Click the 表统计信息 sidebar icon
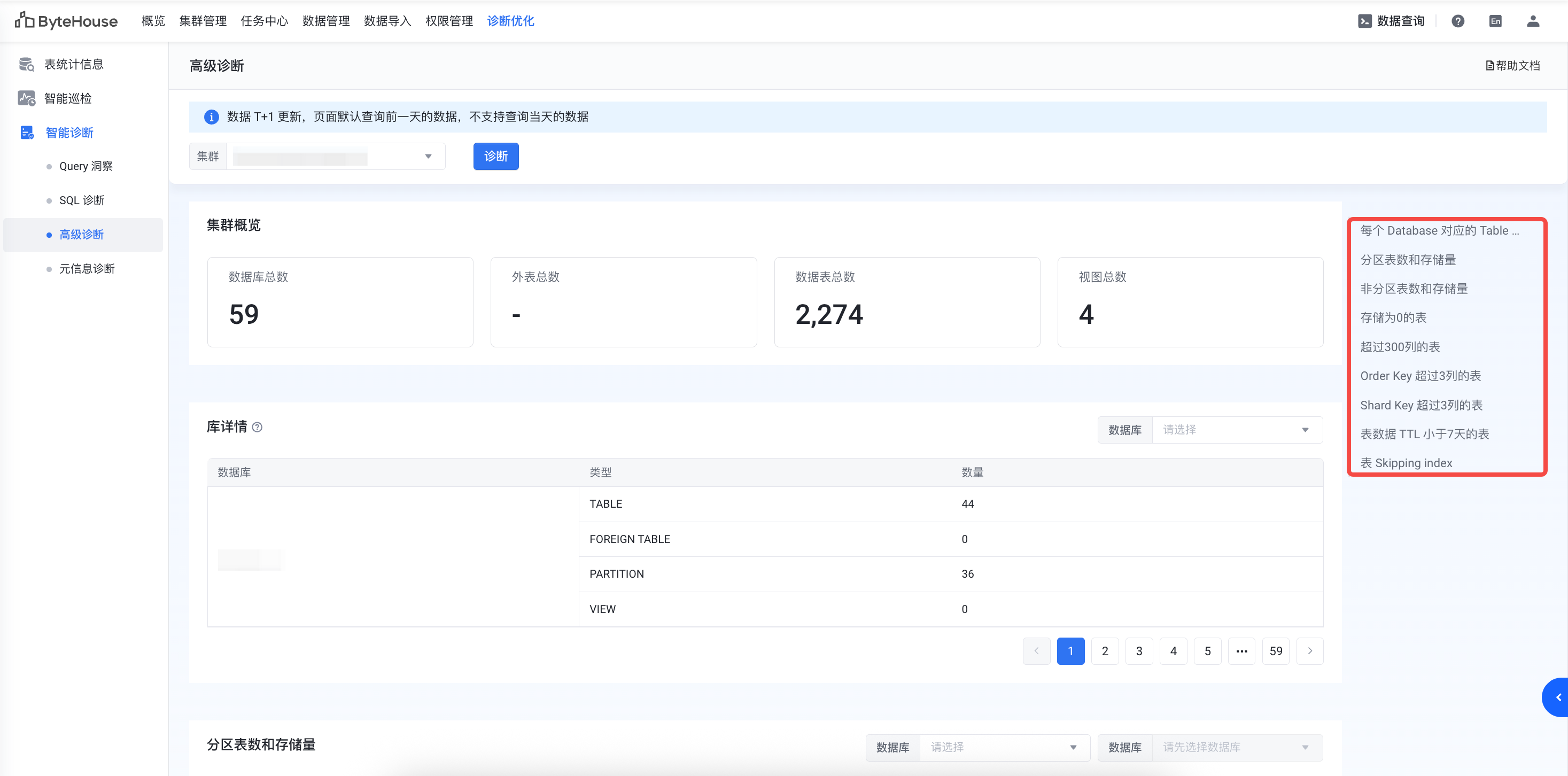This screenshot has height=776, width=1568. coord(26,64)
